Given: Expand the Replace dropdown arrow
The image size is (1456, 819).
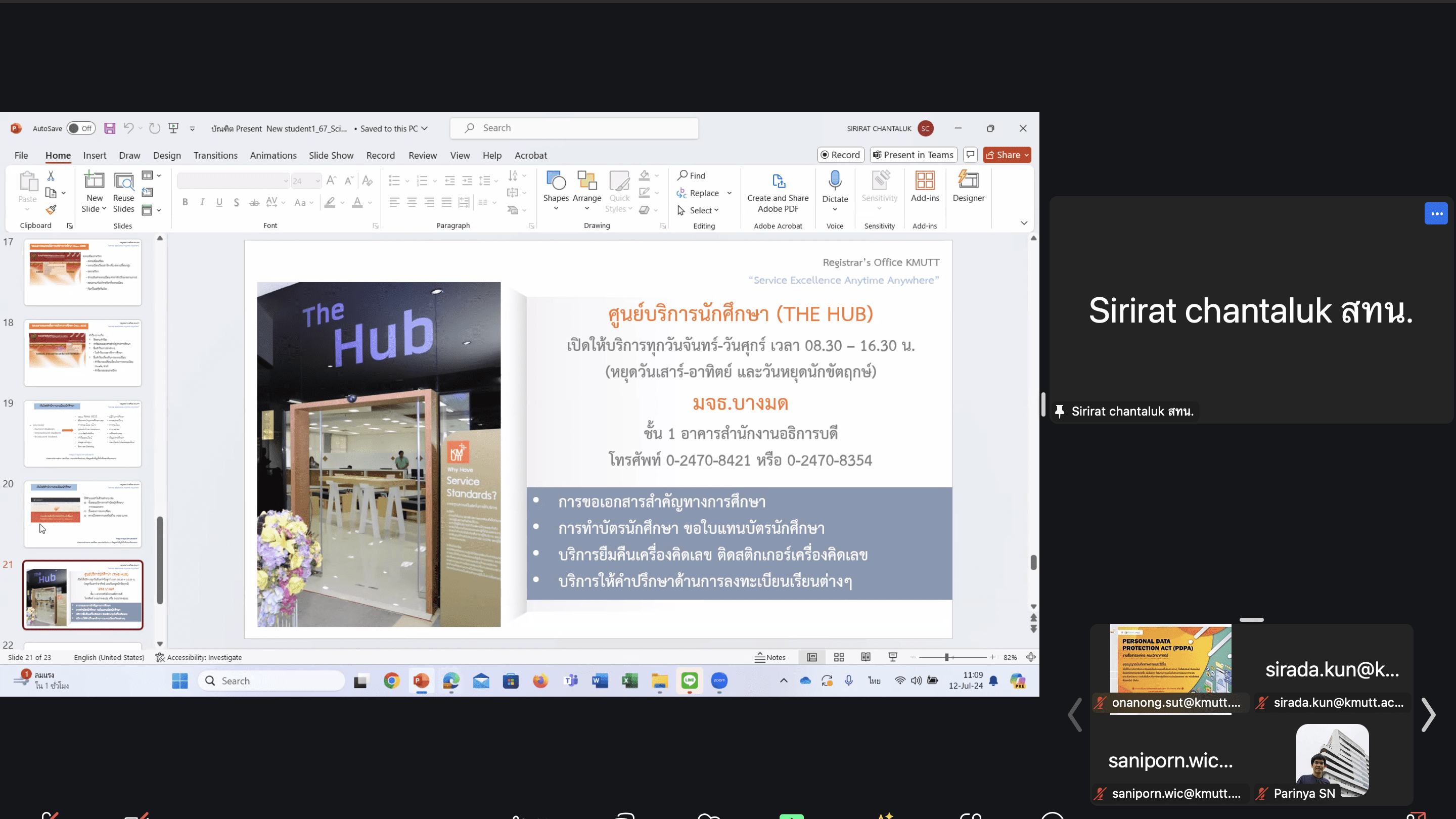Looking at the screenshot, I should click(x=729, y=193).
